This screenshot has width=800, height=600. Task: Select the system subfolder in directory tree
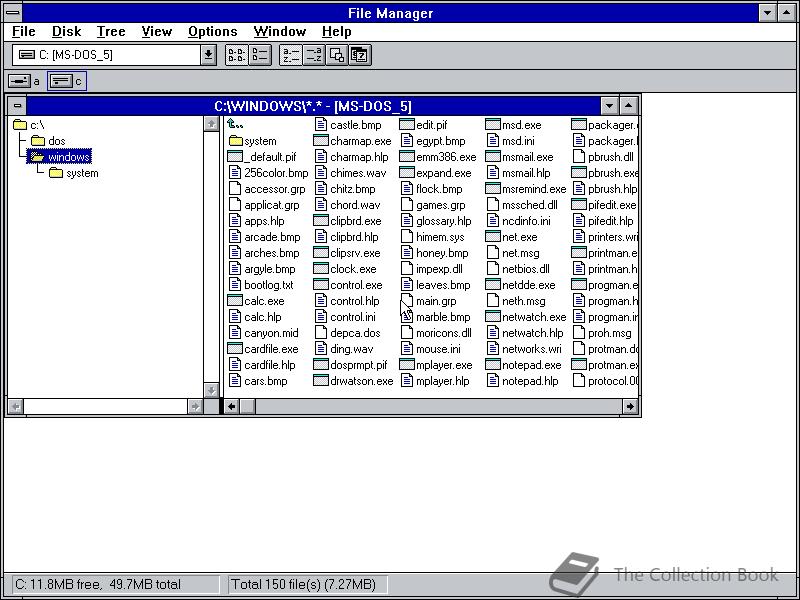click(74, 173)
